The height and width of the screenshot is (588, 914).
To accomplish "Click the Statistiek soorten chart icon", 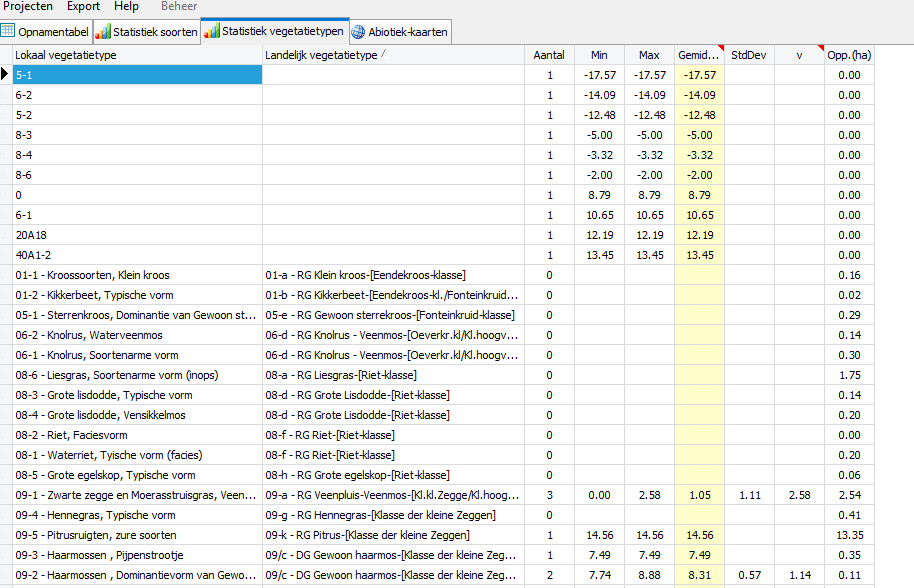I will coord(103,32).
